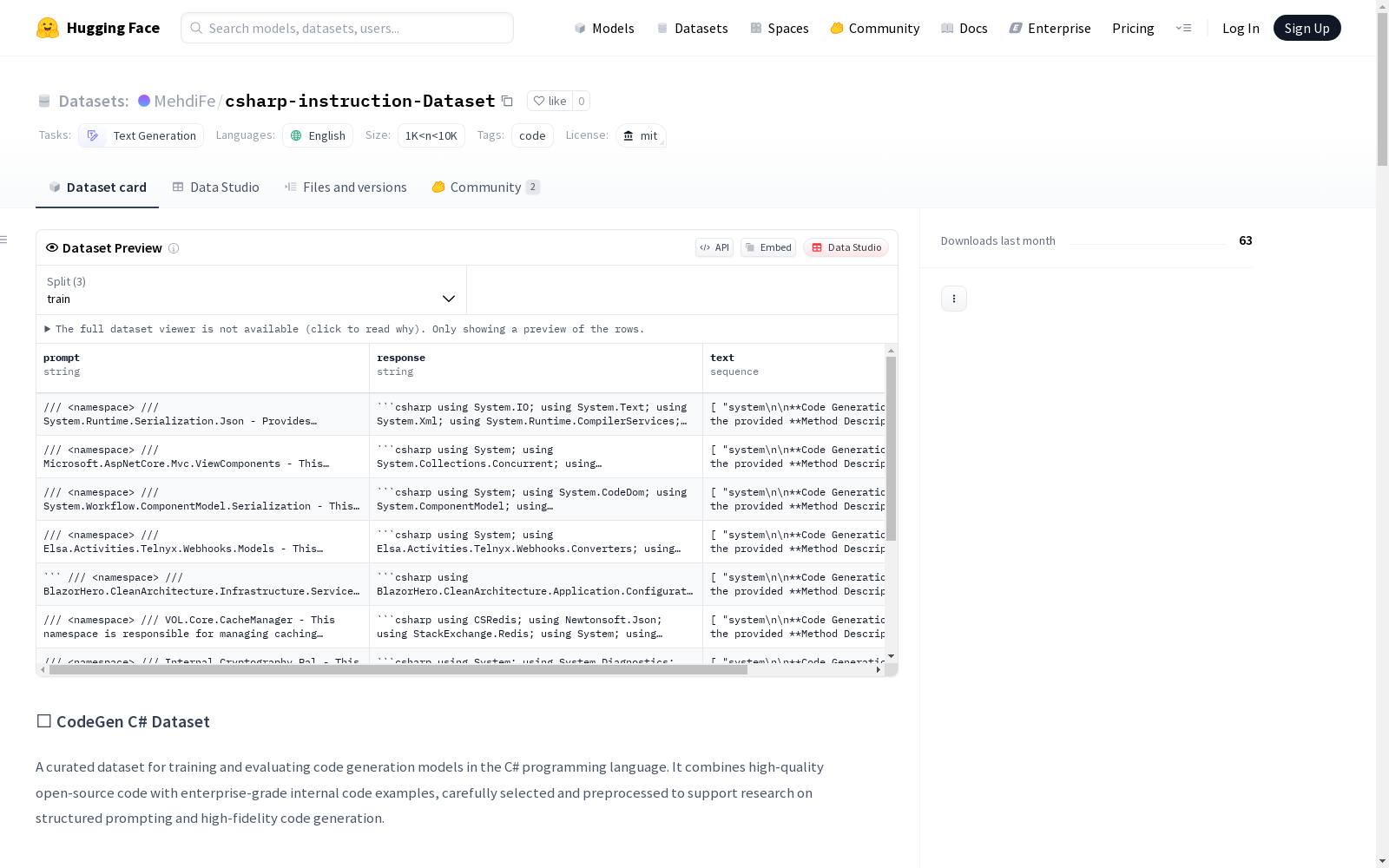Switch to the Community tab with 2 discussions
The height and width of the screenshot is (868, 1389).
click(x=486, y=187)
